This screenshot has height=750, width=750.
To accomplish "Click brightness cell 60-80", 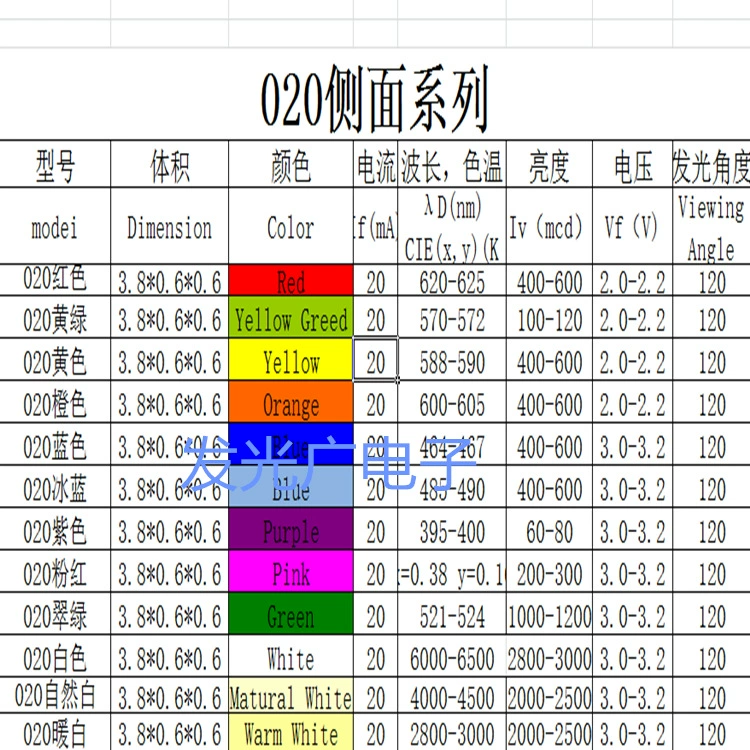I will click(549, 529).
